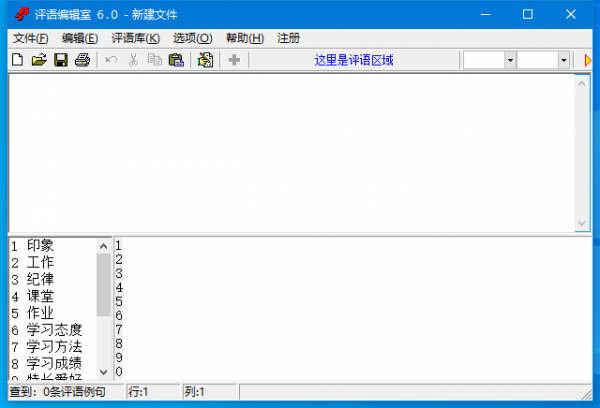Click the window resize grip corner

click(x=587, y=395)
